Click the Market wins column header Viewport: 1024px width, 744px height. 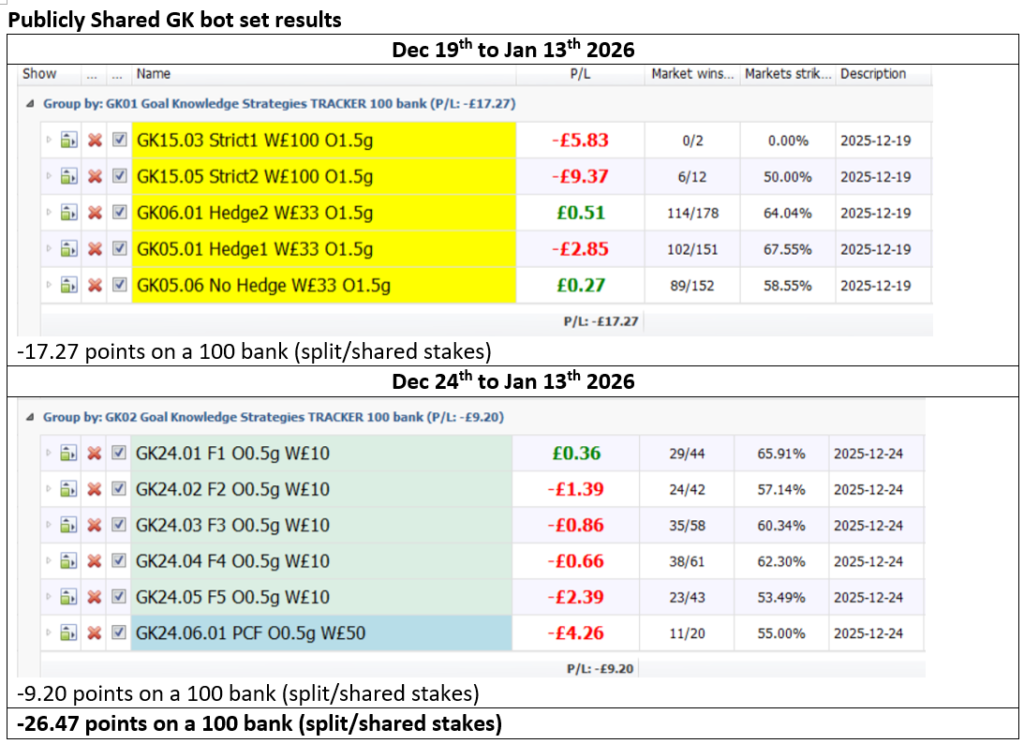[691, 74]
